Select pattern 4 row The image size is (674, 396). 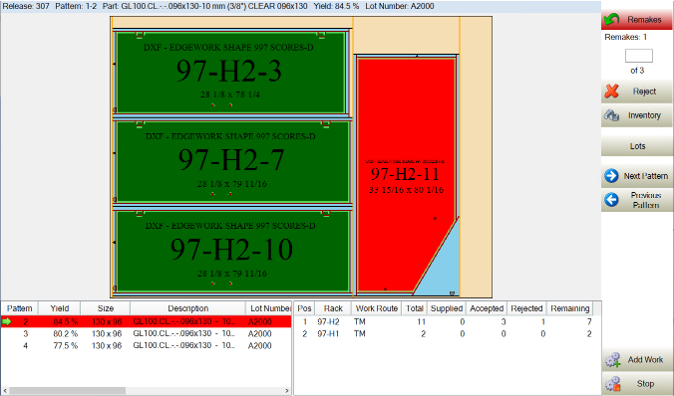(x=146, y=345)
